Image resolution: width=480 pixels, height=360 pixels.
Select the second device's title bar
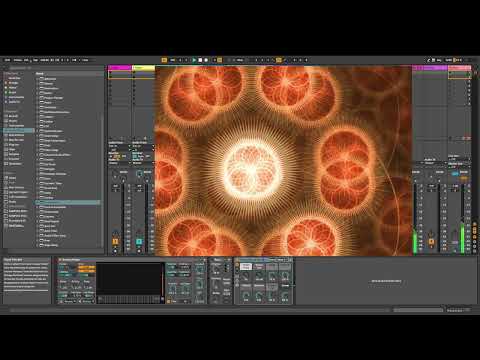tap(219, 260)
